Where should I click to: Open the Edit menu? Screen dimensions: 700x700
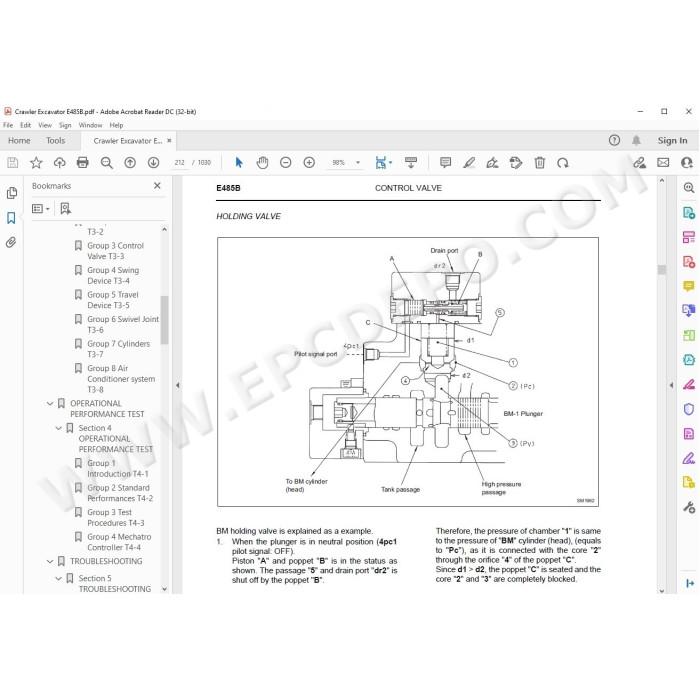[25, 125]
